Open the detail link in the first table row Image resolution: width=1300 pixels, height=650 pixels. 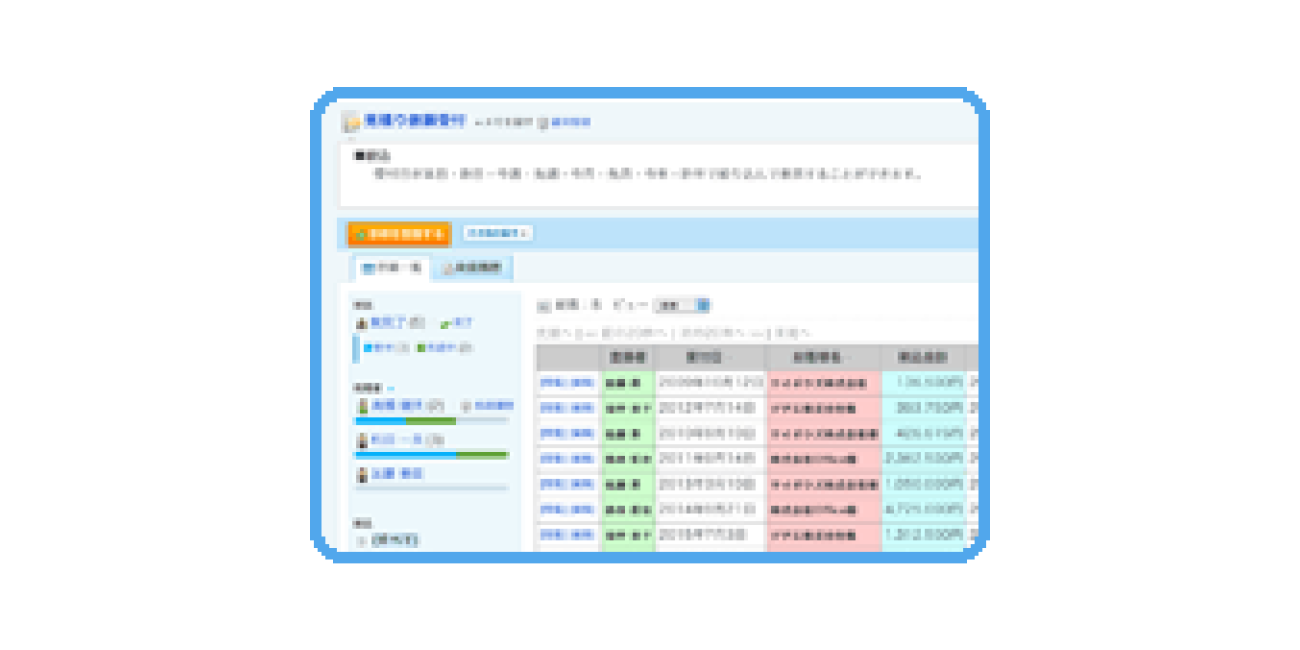pyautogui.click(x=566, y=383)
